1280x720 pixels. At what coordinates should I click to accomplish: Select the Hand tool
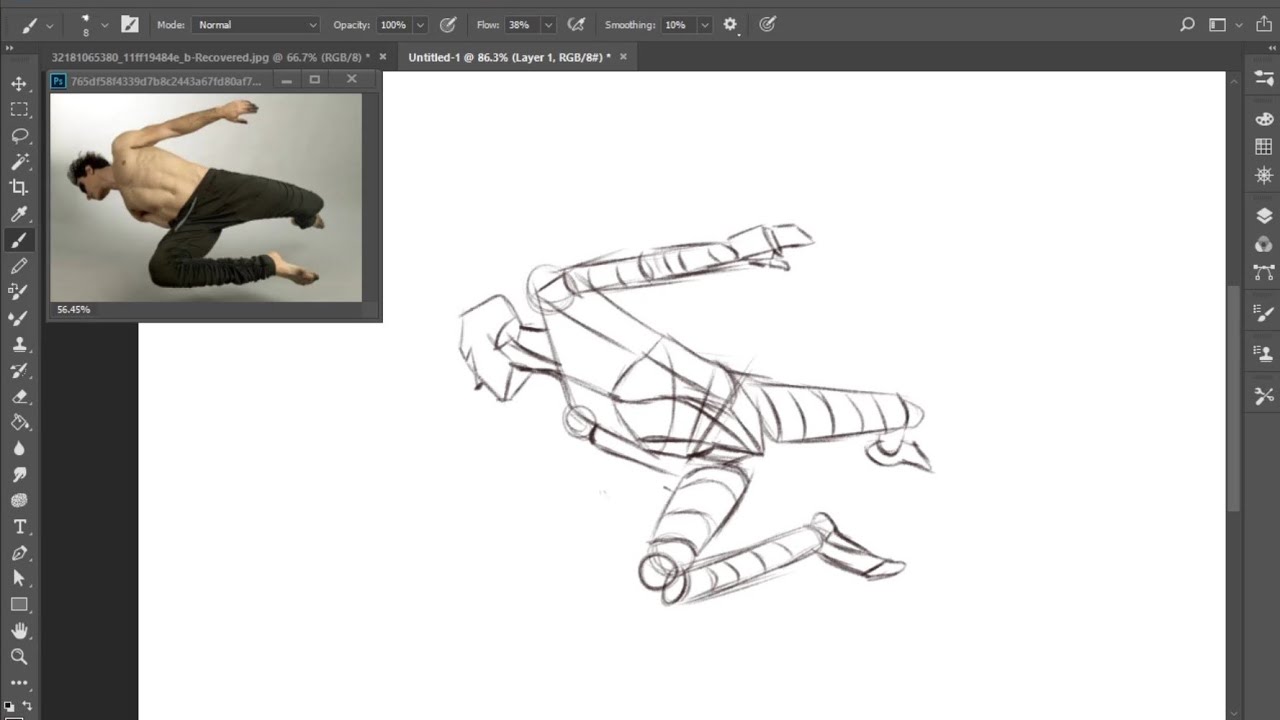(x=19, y=630)
